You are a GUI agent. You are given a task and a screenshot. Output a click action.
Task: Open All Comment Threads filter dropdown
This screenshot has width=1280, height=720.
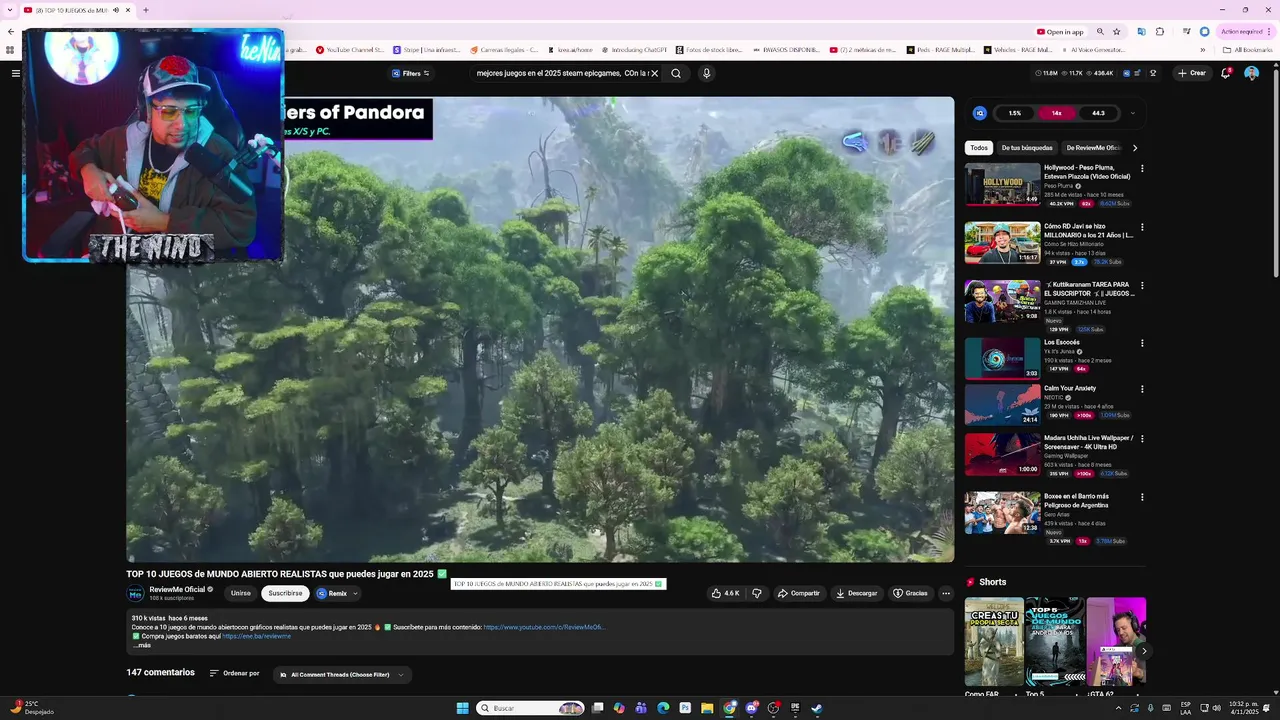(341, 675)
